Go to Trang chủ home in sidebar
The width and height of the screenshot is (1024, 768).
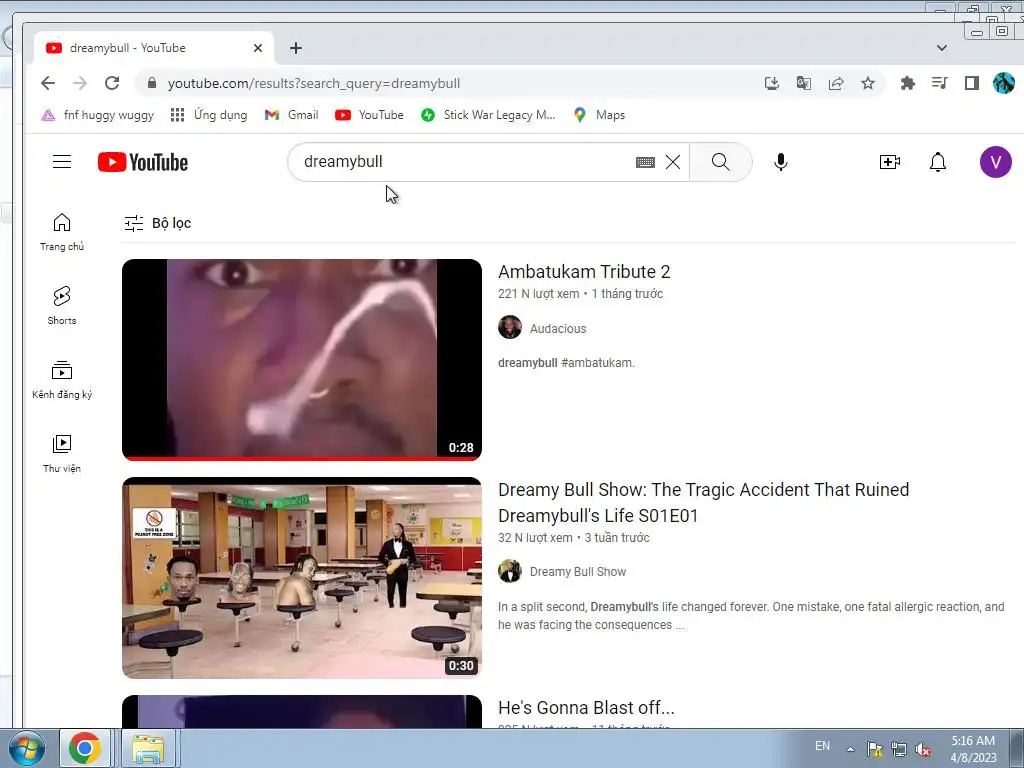pyautogui.click(x=62, y=232)
